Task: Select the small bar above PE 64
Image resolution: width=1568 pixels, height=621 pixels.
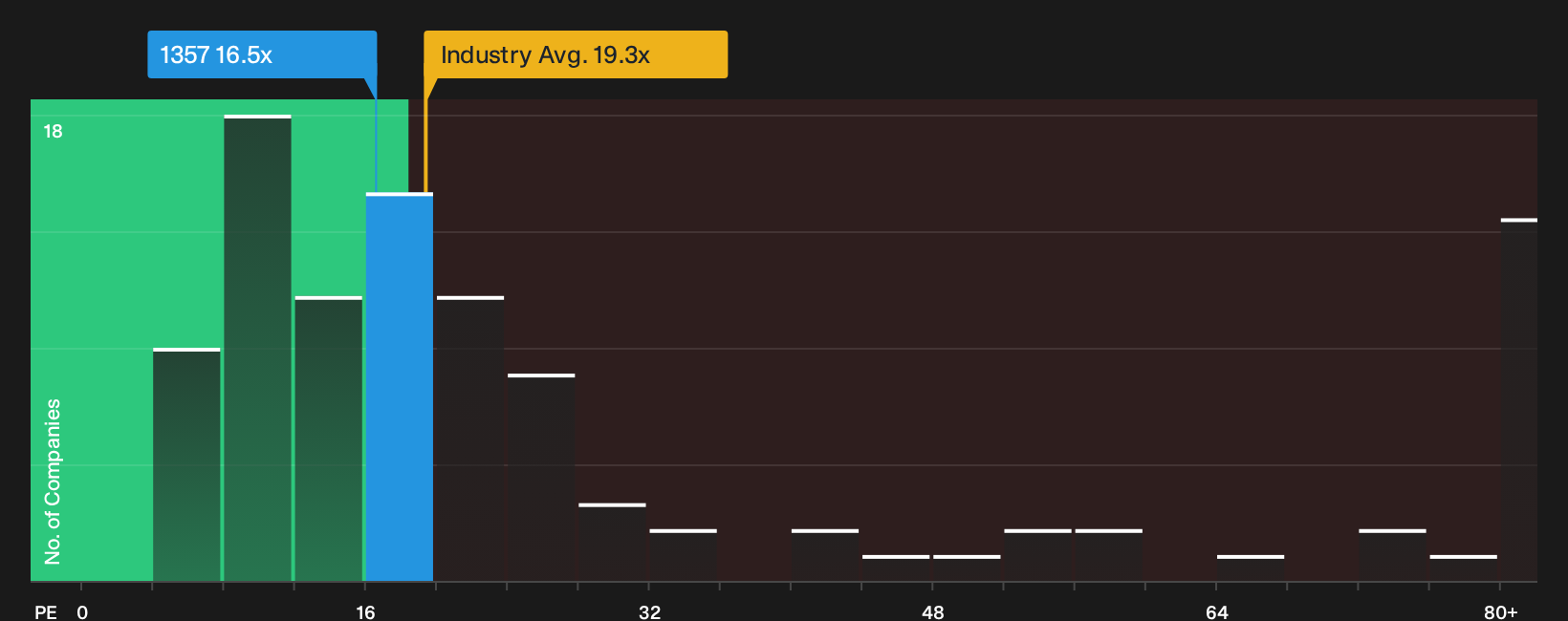Action: point(1251,568)
